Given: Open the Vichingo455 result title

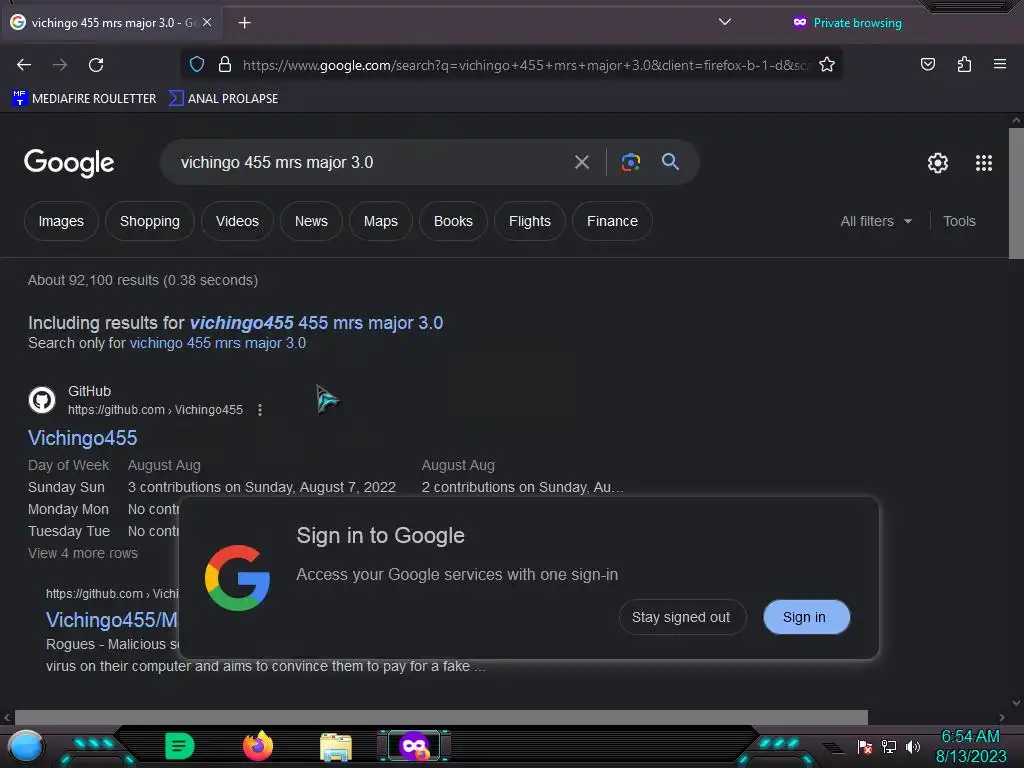Looking at the screenshot, I should click(82, 438).
